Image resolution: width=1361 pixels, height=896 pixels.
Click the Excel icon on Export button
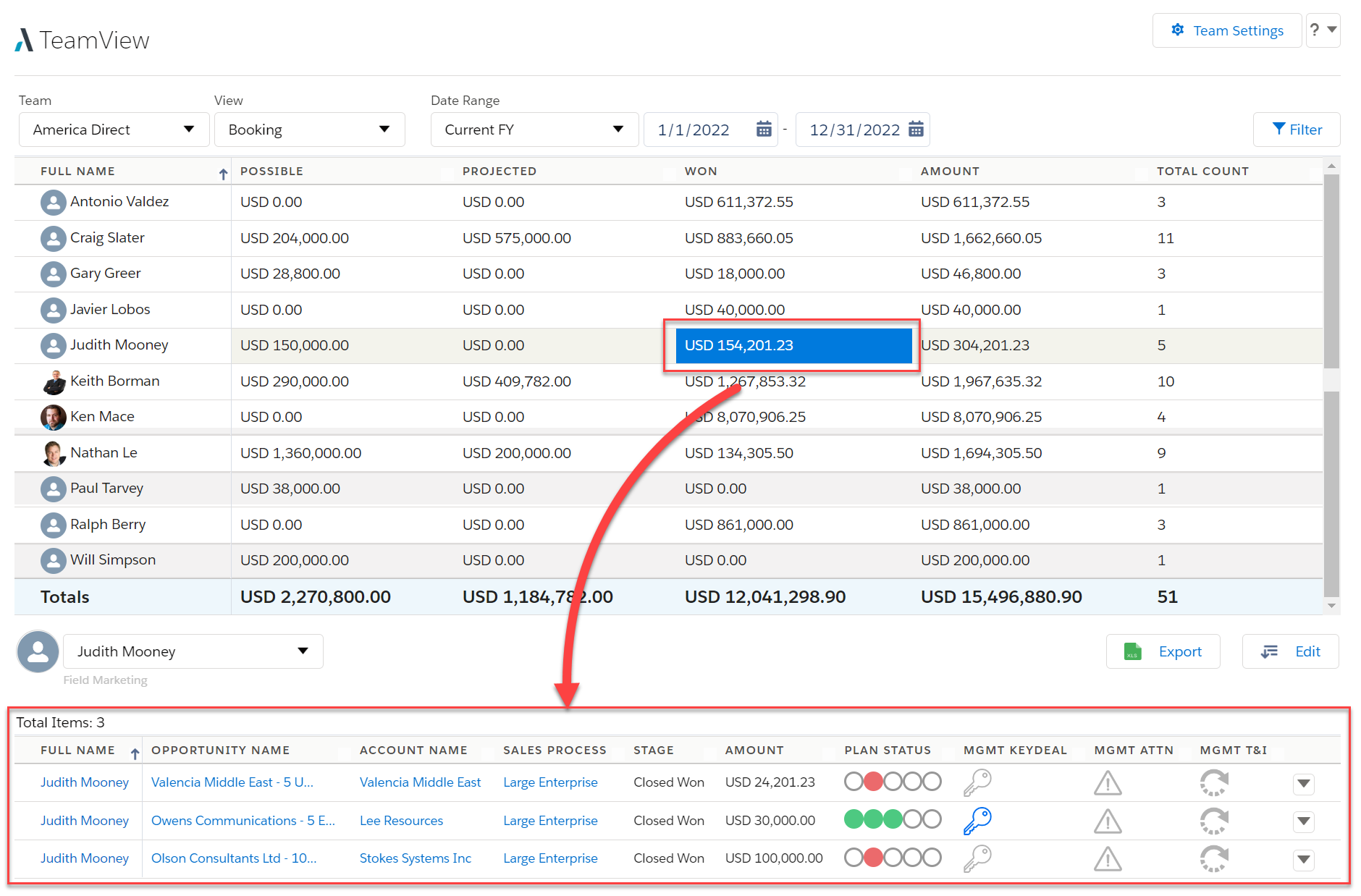click(x=1132, y=651)
